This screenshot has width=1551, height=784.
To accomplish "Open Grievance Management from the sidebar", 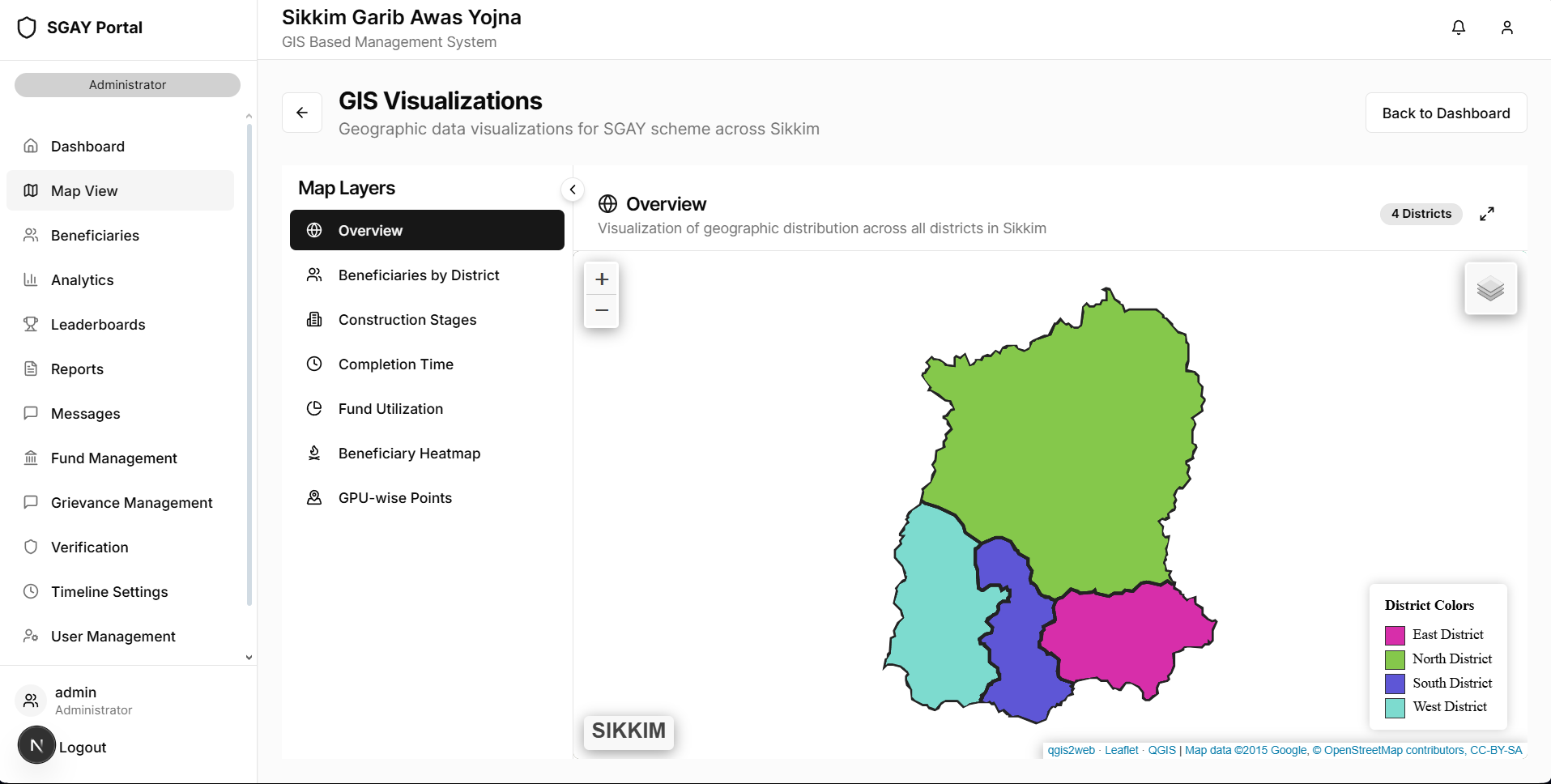I will click(131, 502).
